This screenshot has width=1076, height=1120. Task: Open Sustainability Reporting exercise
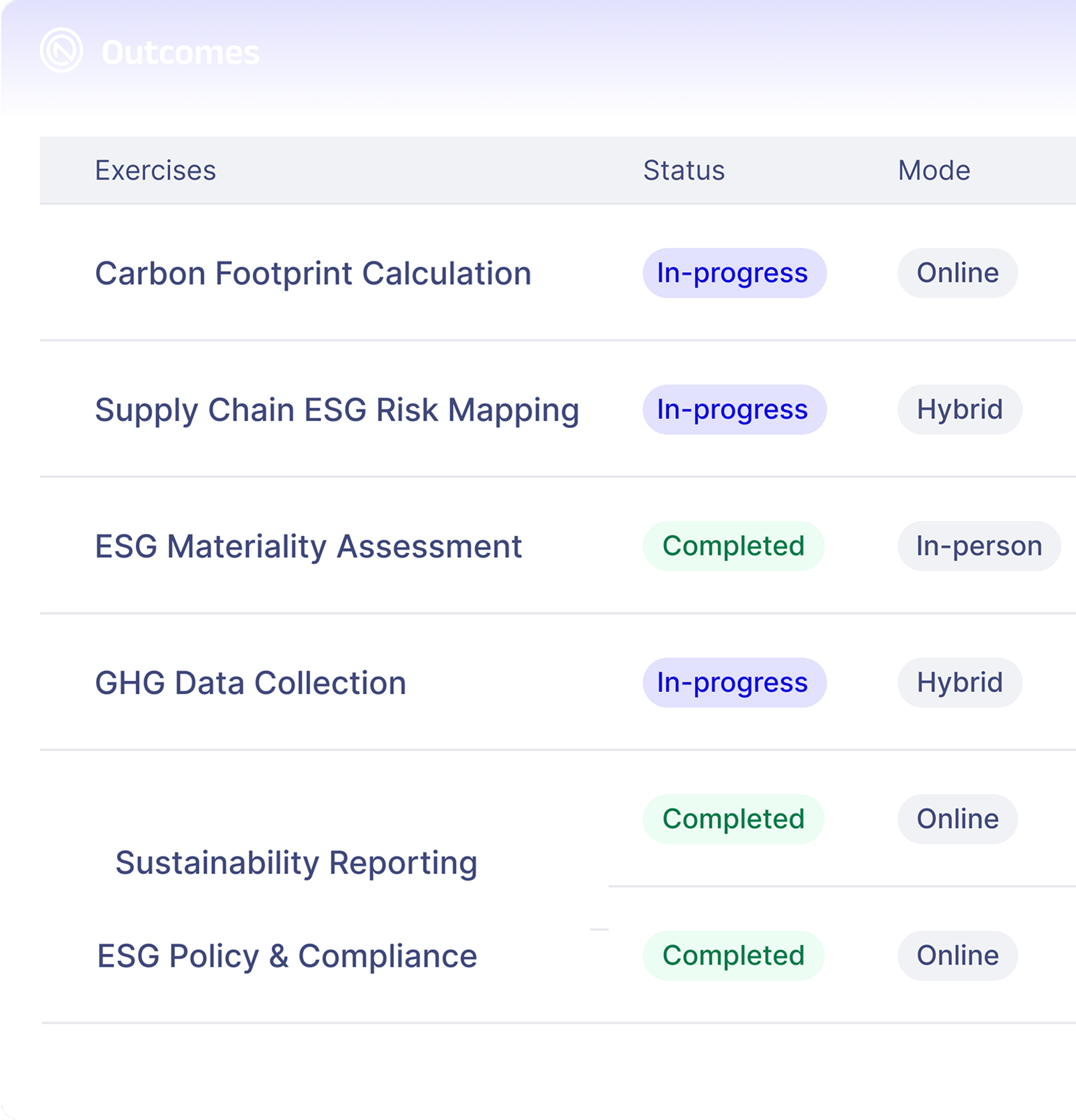tap(296, 863)
